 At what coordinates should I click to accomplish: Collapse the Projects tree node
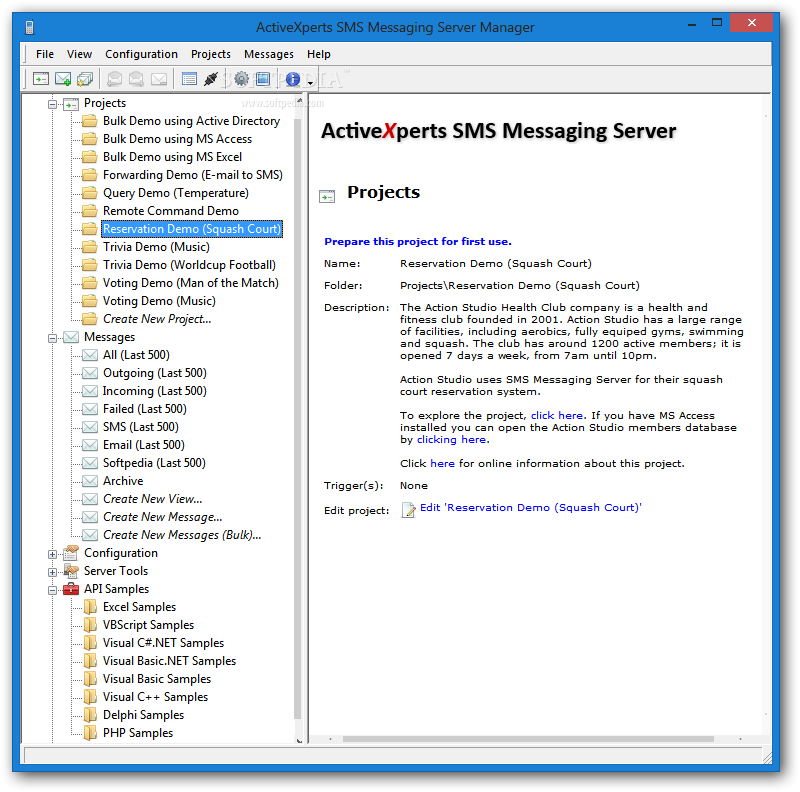52,105
